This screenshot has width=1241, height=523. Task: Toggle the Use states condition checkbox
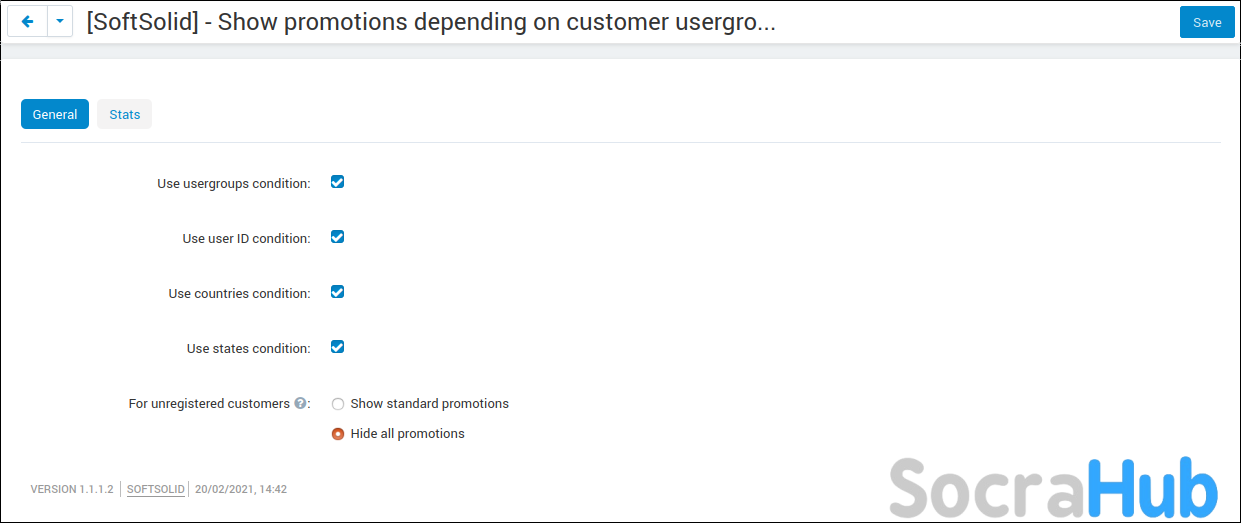[338, 347]
